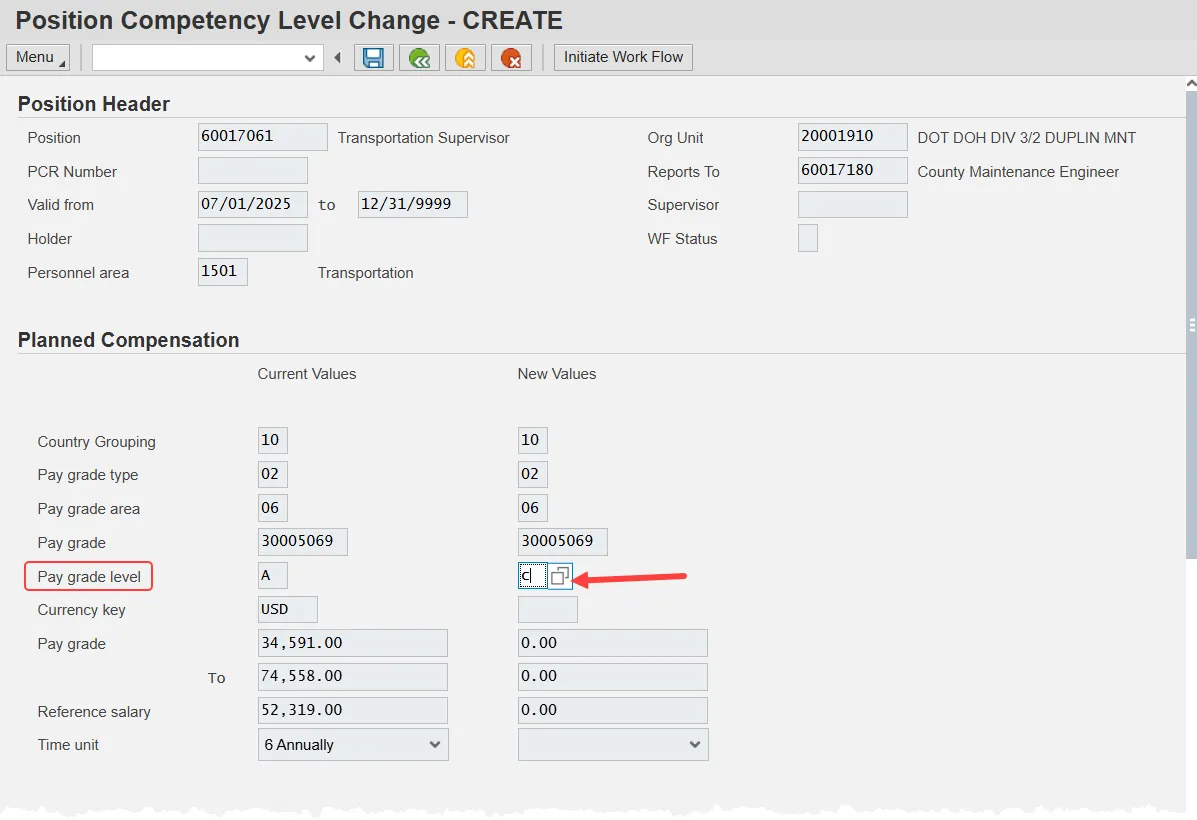This screenshot has height=820, width=1197.
Task: Click the new Reference salary field
Action: click(612, 711)
